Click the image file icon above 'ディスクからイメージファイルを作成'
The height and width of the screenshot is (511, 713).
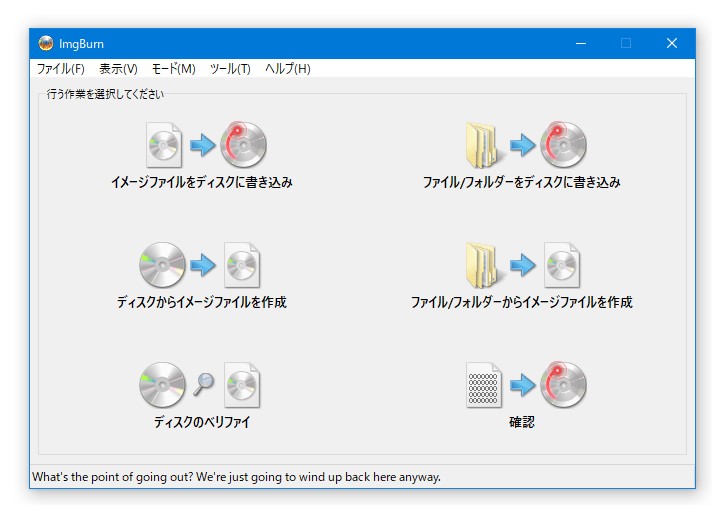242,265
